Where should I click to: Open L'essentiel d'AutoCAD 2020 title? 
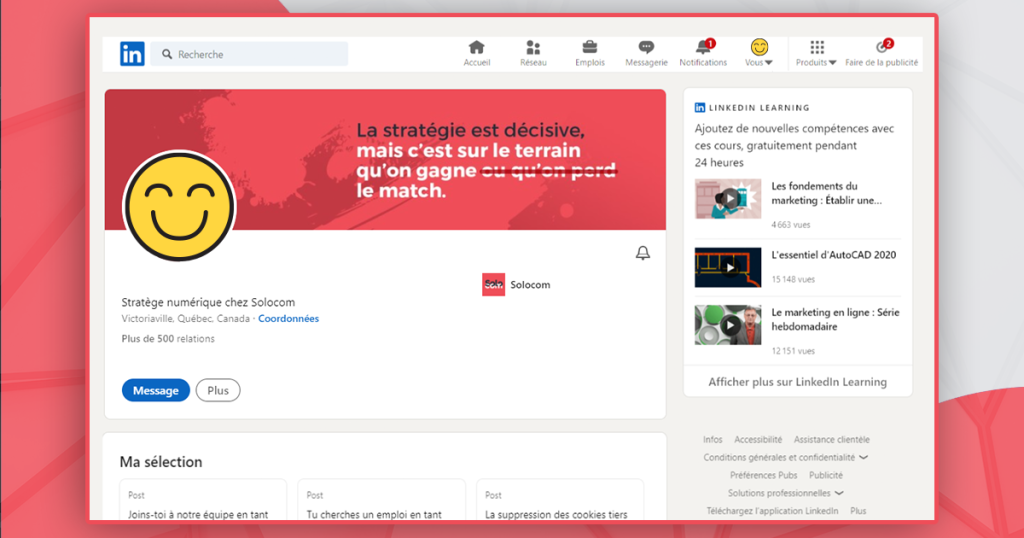pyautogui.click(x=834, y=255)
